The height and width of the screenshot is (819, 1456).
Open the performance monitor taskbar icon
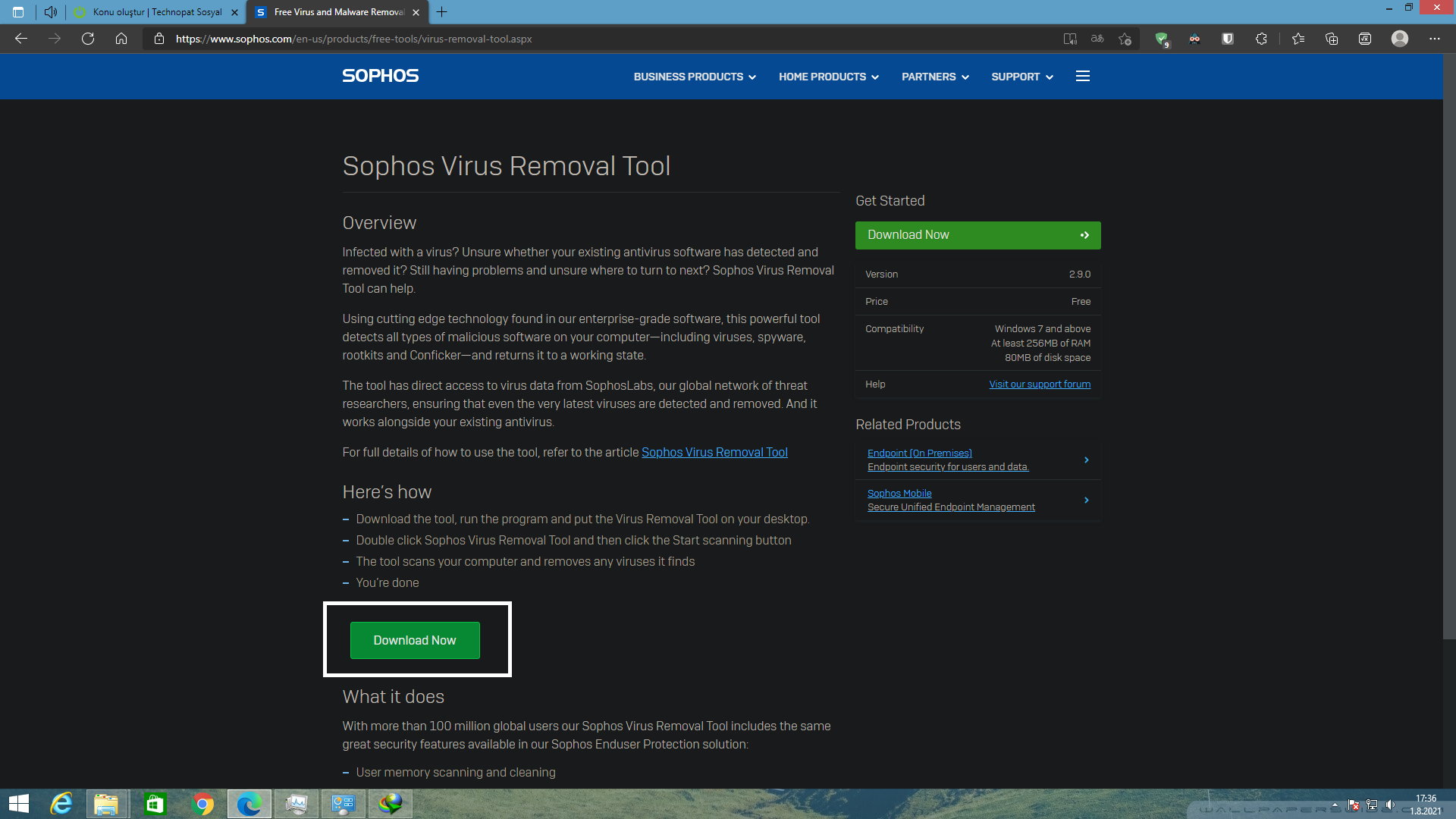point(297,804)
